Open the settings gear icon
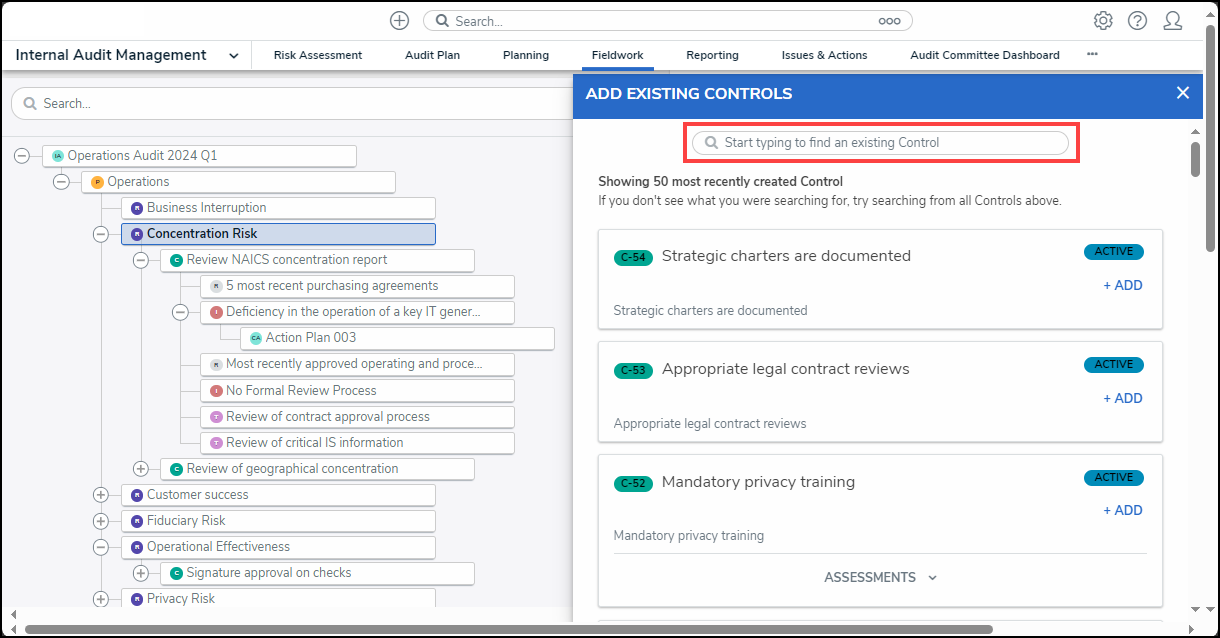1220x638 pixels. 1103,21
